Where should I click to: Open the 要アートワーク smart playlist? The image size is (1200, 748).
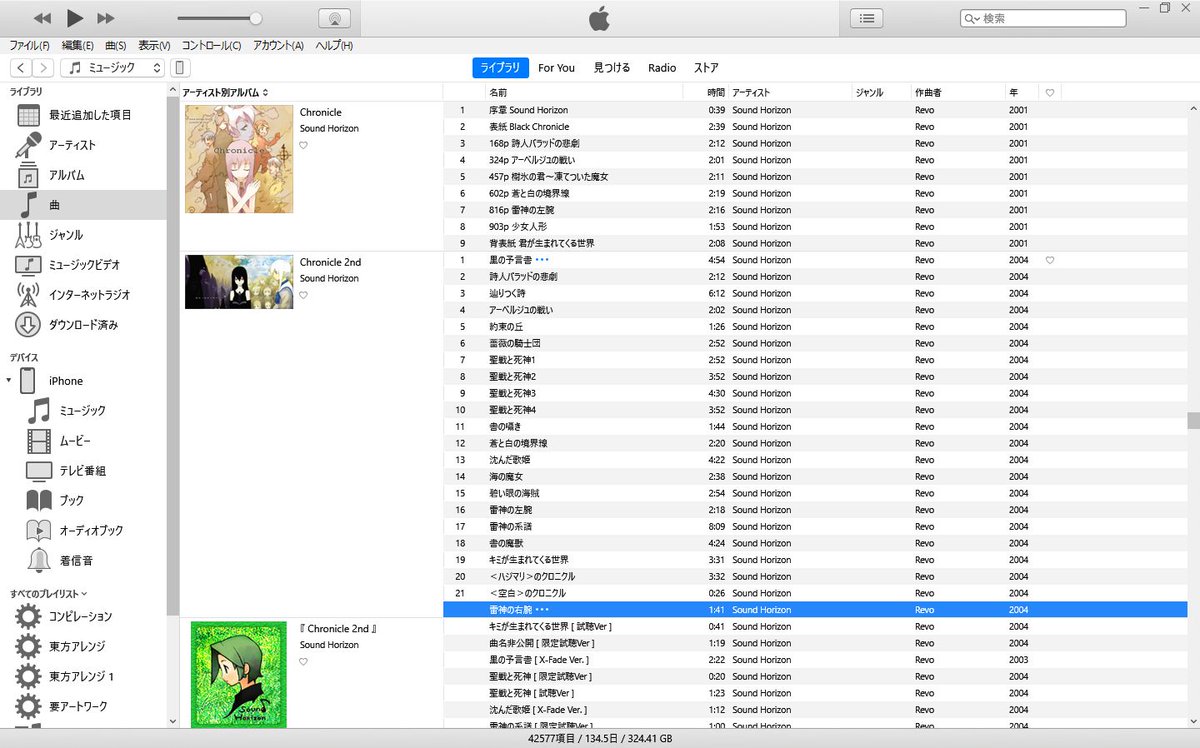(x=79, y=706)
